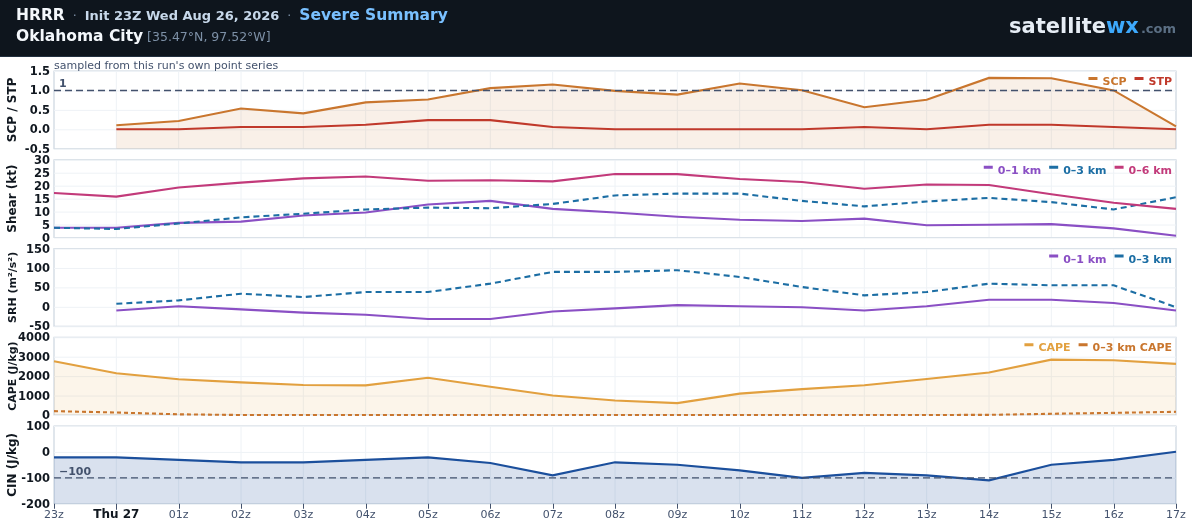Toggle the 0–3 km SRH legend item
The image size is (1192, 518).
(x=1143, y=259)
